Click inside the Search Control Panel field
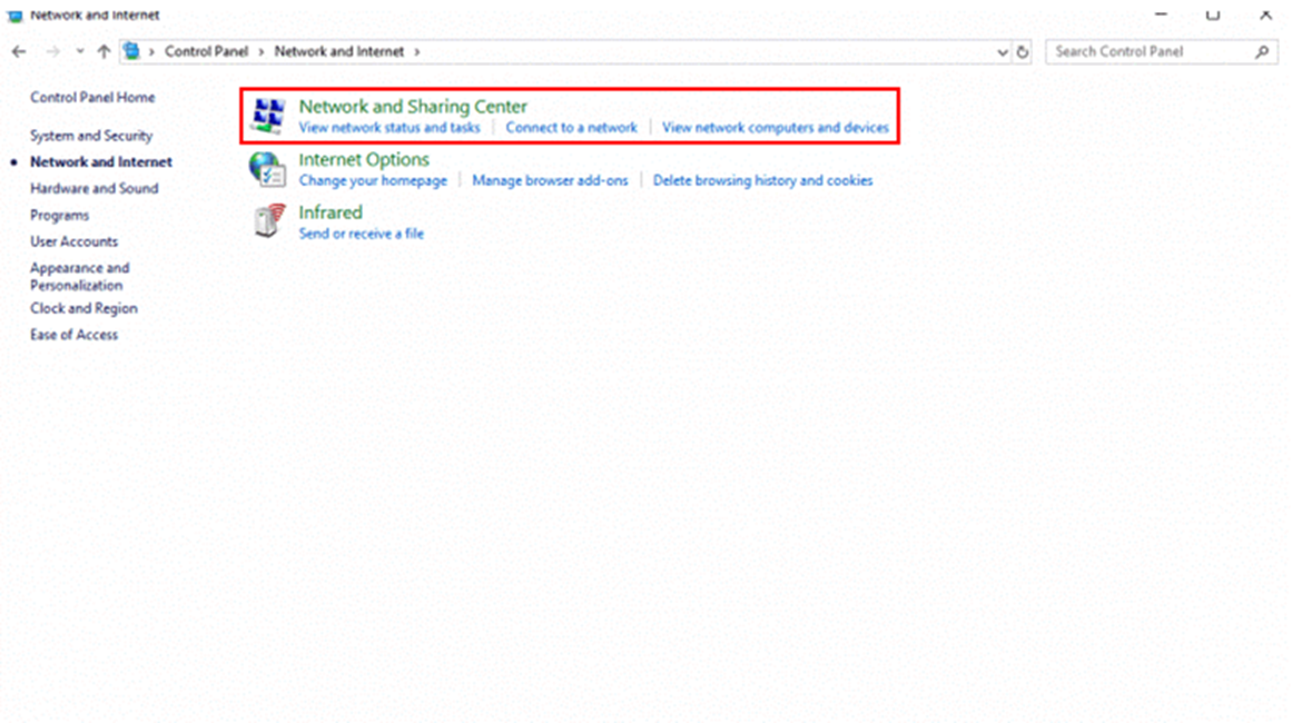 click(x=1148, y=52)
